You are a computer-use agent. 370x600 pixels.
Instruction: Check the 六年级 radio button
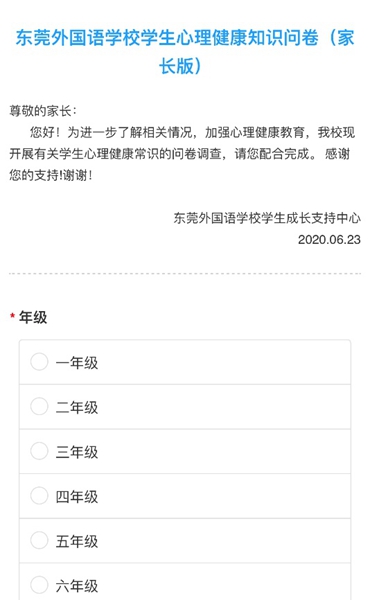click(39, 585)
